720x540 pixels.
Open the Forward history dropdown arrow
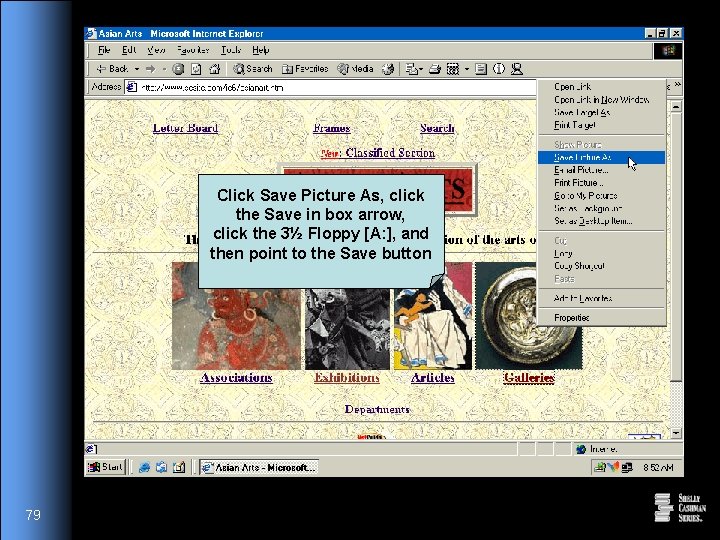pos(164,69)
